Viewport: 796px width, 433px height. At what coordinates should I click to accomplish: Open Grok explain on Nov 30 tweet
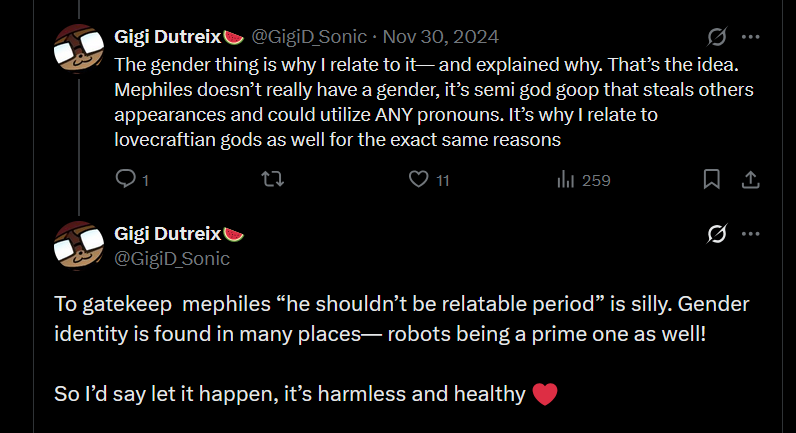[716, 38]
